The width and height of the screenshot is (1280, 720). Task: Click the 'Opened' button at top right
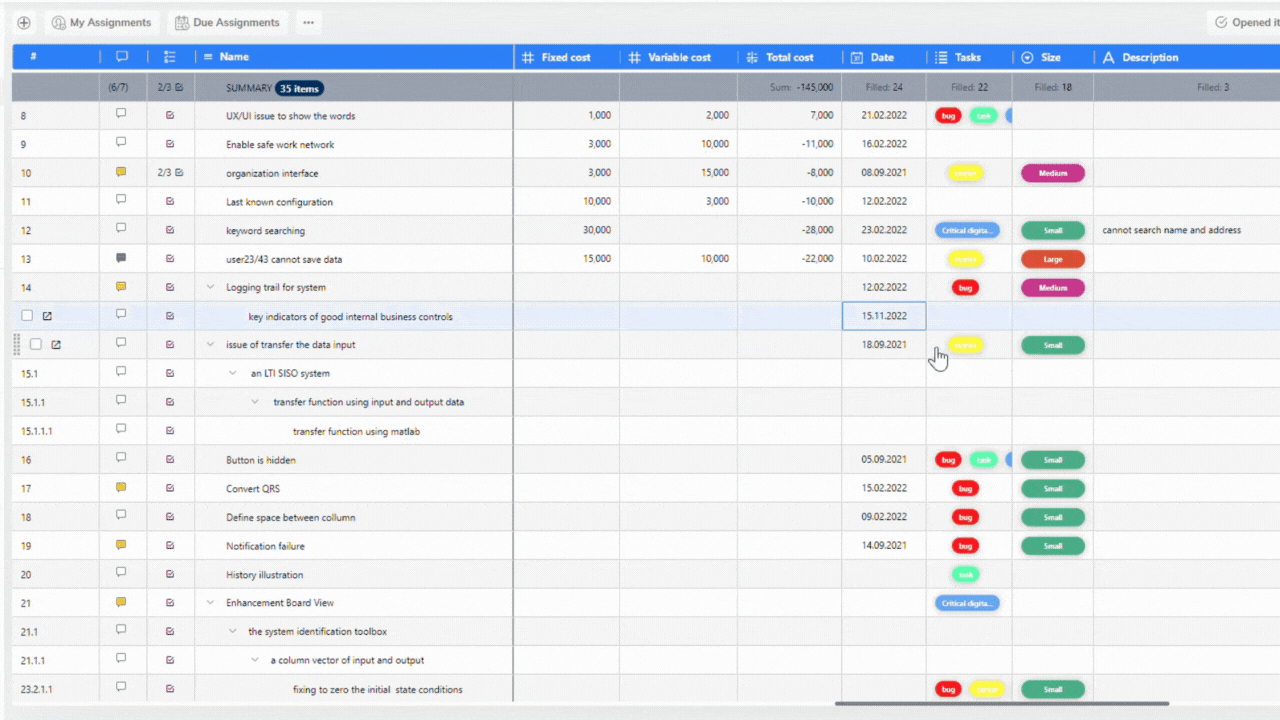point(1244,23)
